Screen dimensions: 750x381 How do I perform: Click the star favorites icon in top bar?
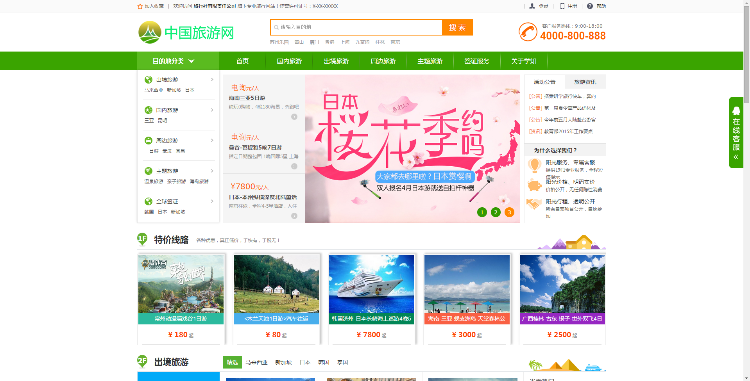[140, 6]
